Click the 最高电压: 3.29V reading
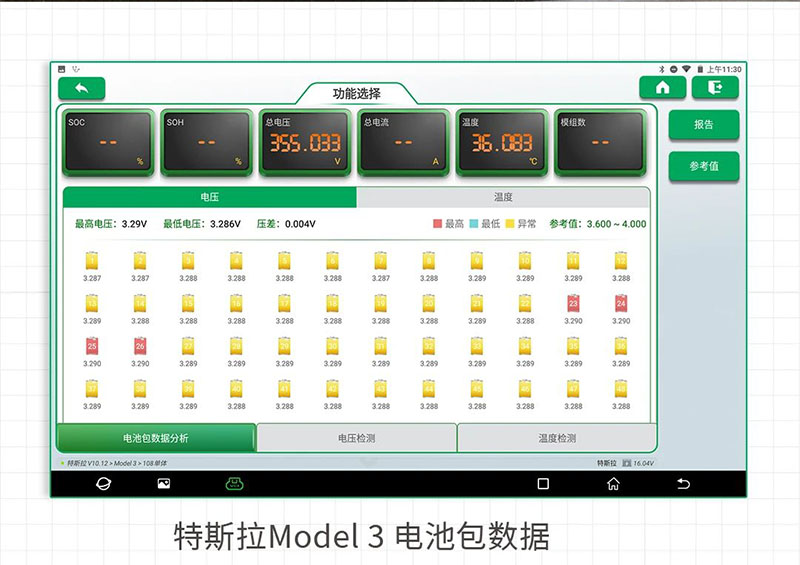This screenshot has height=565, width=800. [x=111, y=224]
